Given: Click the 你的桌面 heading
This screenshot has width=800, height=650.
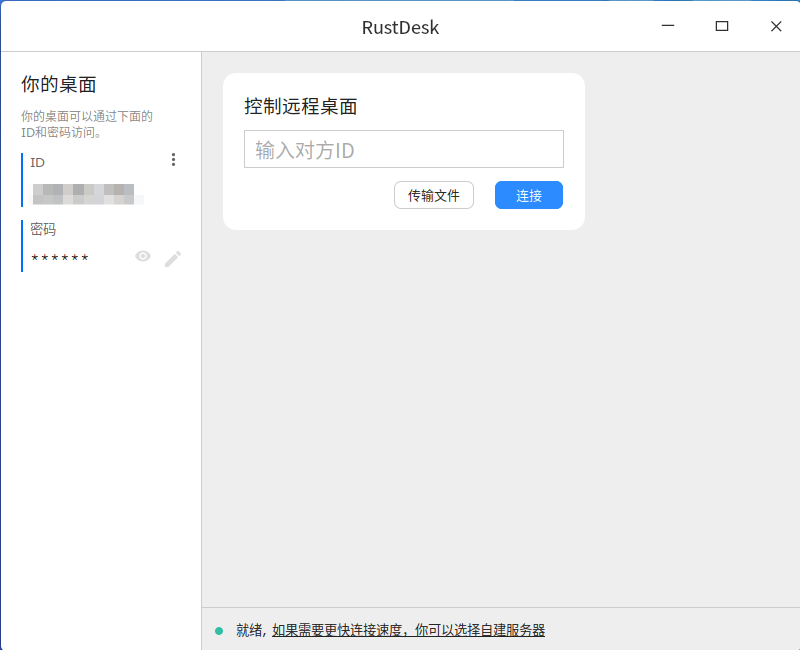Looking at the screenshot, I should (59, 84).
